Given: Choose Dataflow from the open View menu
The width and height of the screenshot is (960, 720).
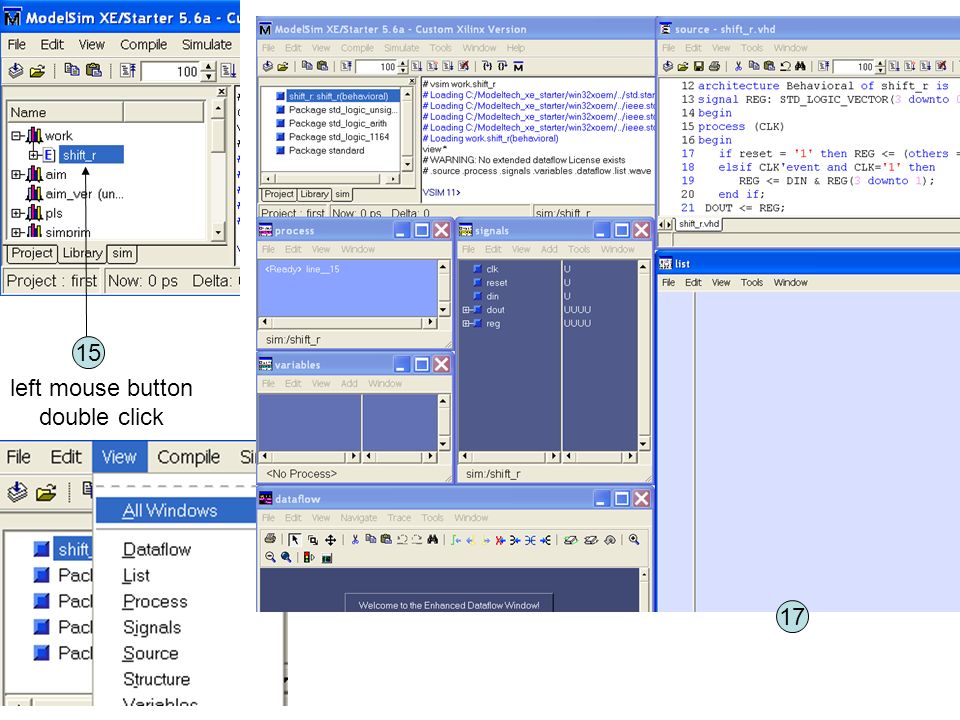Looking at the screenshot, I should (157, 549).
